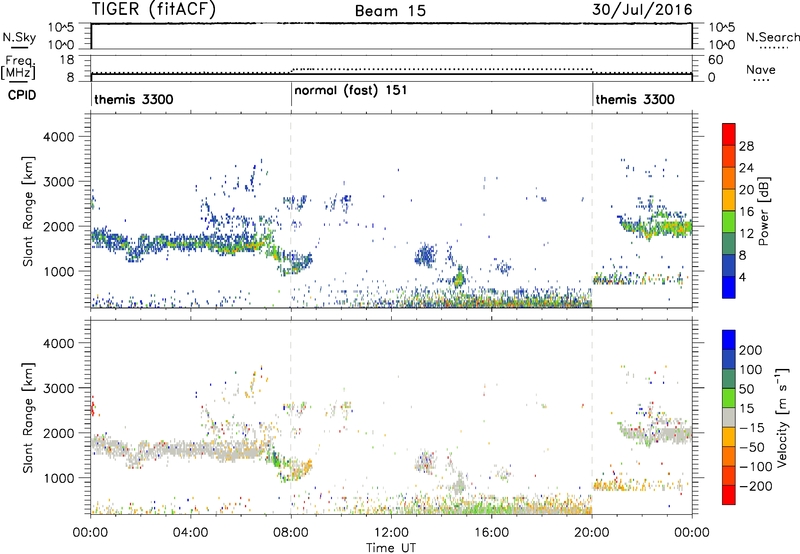Click the 'normal (fast) 151' CPID label
800x554 pixels.
click(x=351, y=90)
